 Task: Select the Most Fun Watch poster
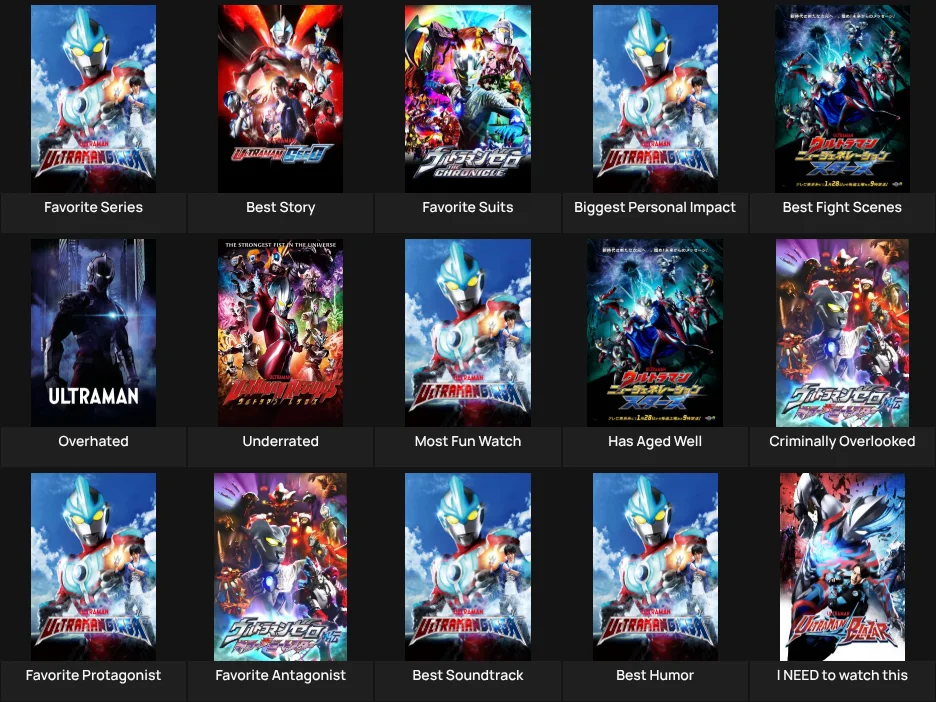pyautogui.click(x=467, y=332)
